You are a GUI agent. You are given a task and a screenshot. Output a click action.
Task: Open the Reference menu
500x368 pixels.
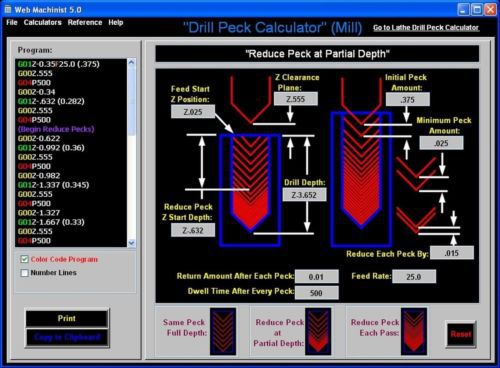(x=85, y=22)
